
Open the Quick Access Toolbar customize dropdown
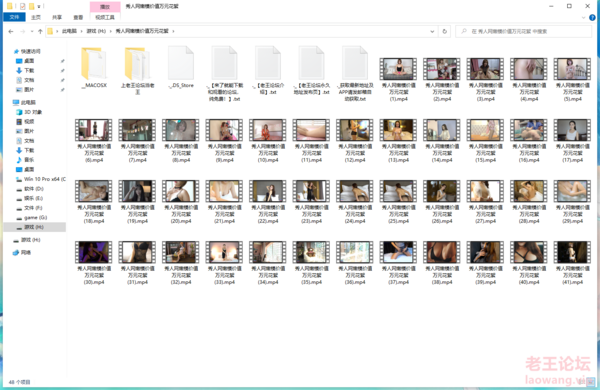[39, 7]
